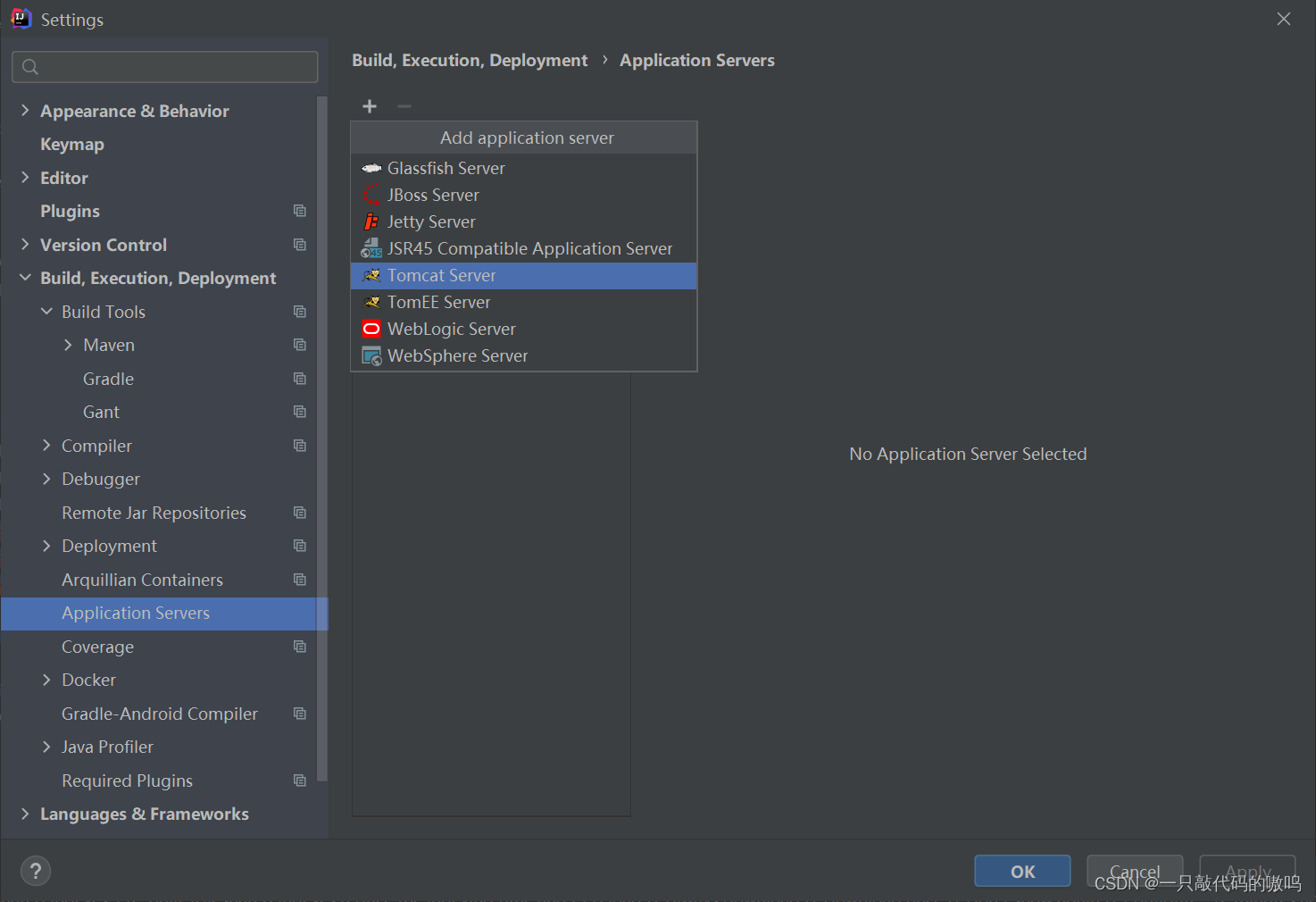Select Remote Jar Repositories in tree
The height and width of the screenshot is (902, 1316).
tap(154, 513)
